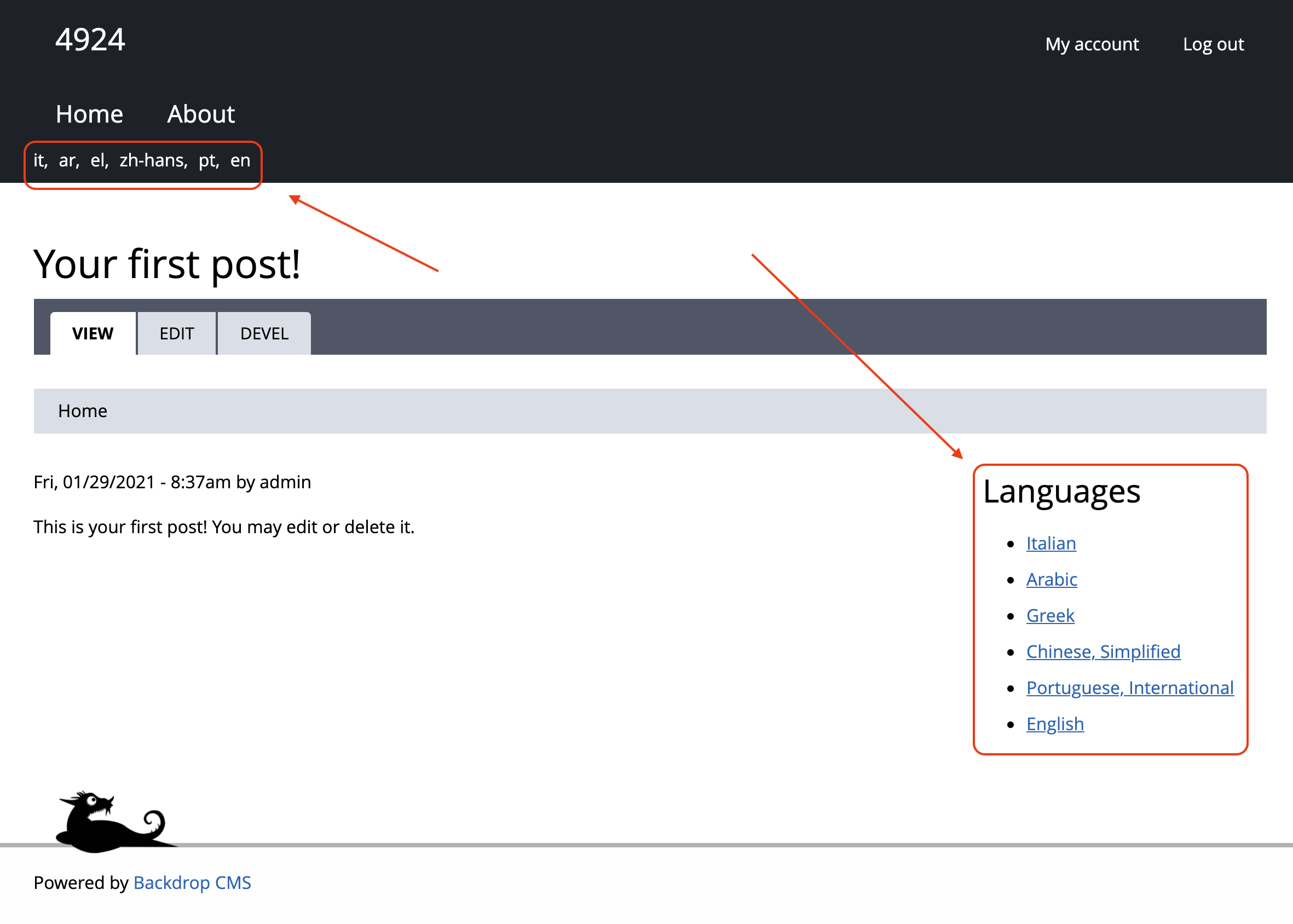
Task: Open My account
Action: coord(1092,43)
